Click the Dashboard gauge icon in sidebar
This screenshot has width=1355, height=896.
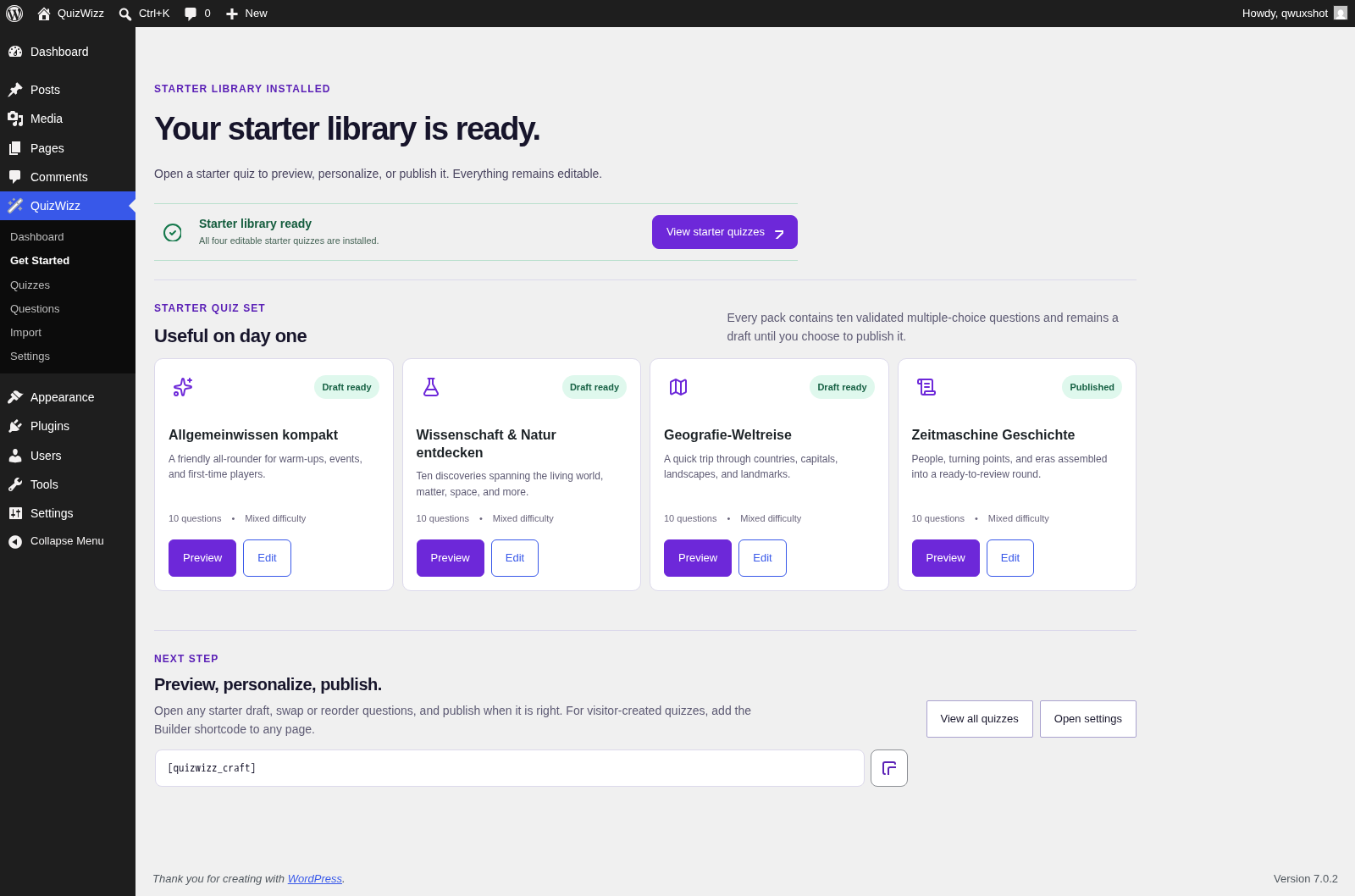point(15,52)
